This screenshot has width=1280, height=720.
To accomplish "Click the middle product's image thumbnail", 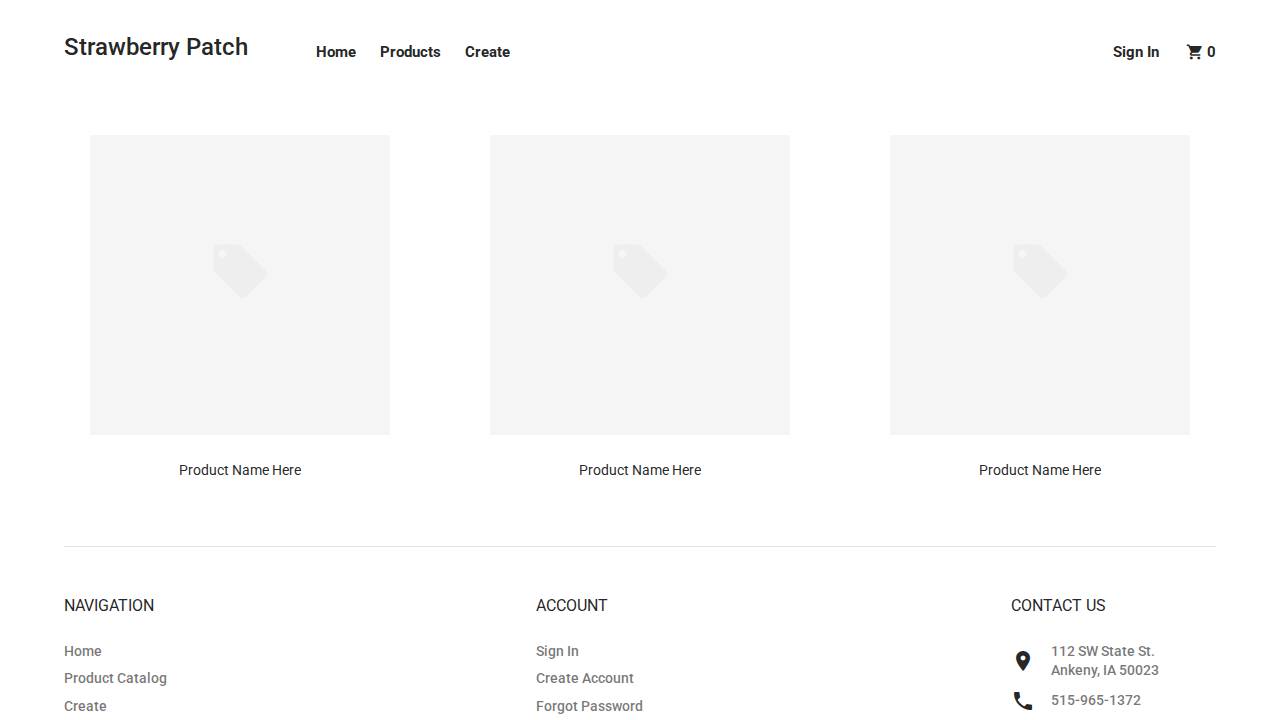I will coord(639,285).
